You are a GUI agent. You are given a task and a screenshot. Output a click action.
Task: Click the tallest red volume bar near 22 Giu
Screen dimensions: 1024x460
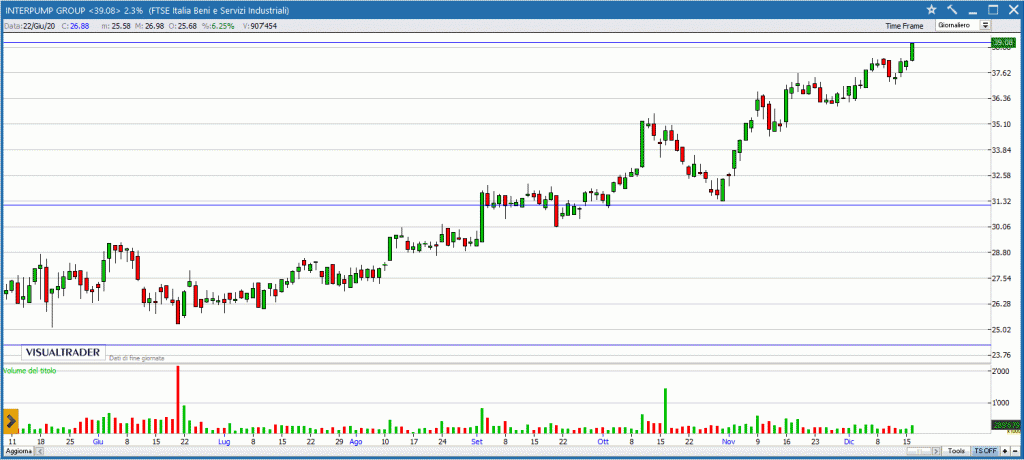pos(178,400)
